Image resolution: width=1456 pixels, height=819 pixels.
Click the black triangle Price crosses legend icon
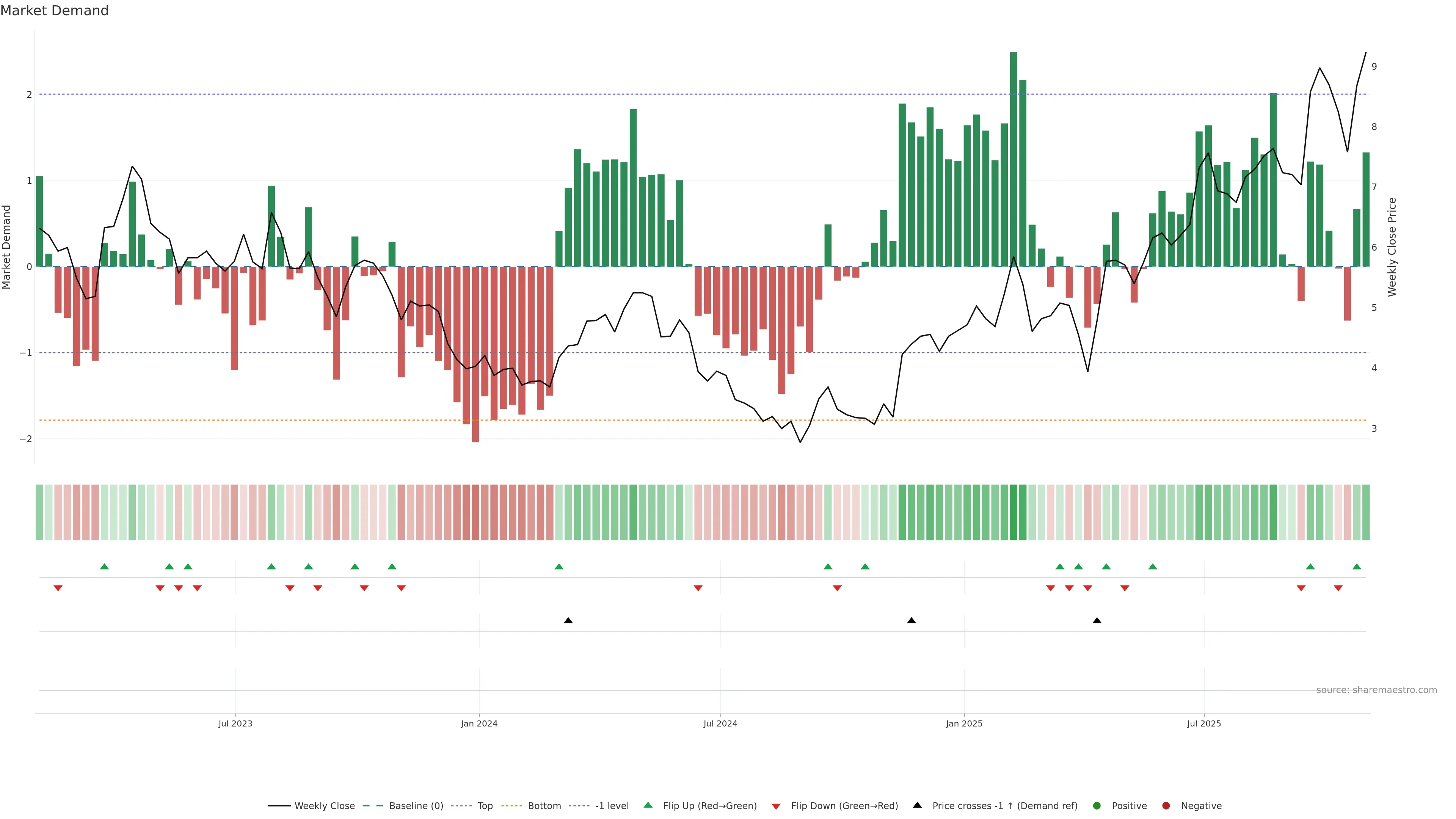pos(917,805)
